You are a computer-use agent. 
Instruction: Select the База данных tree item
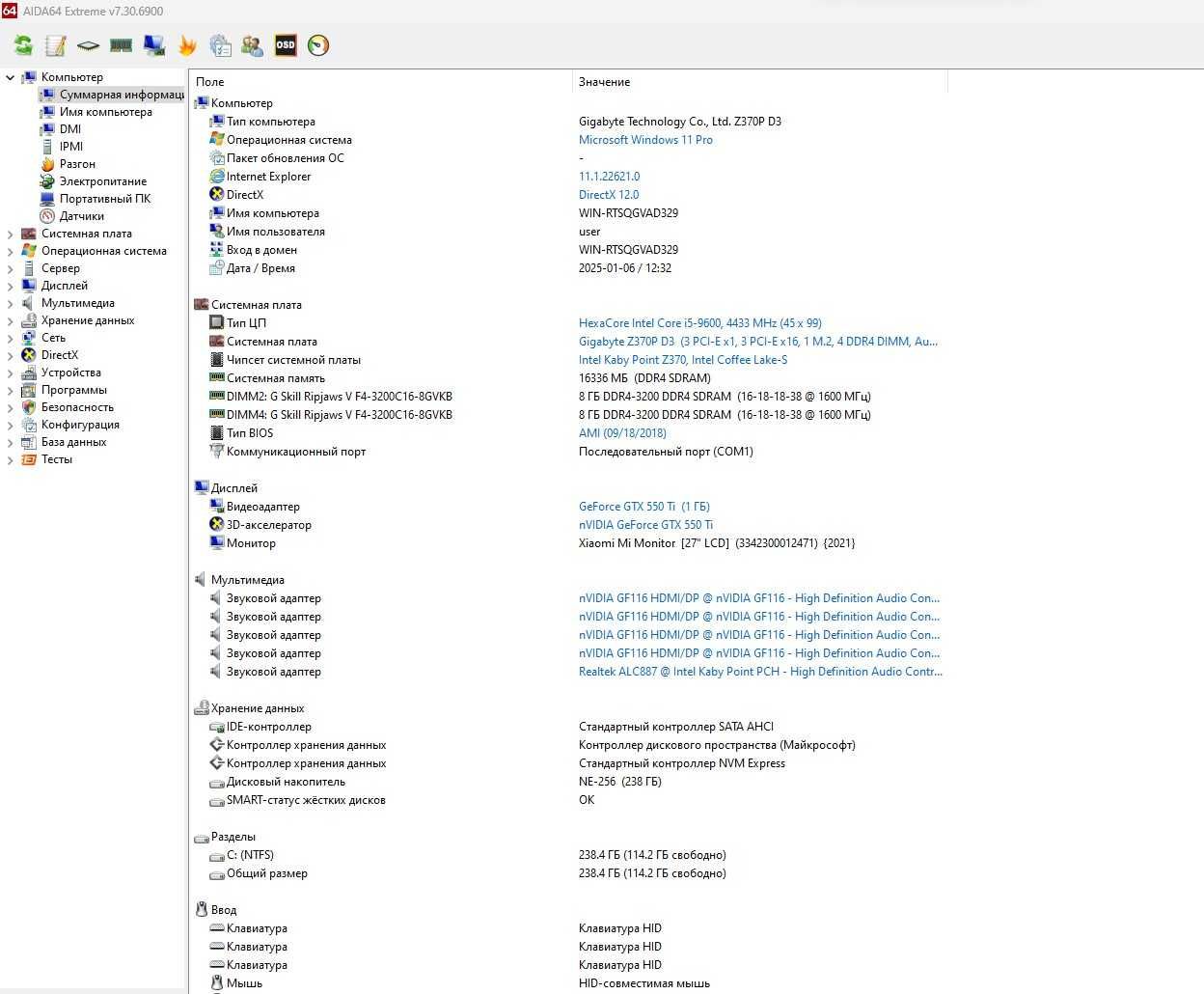click(74, 442)
